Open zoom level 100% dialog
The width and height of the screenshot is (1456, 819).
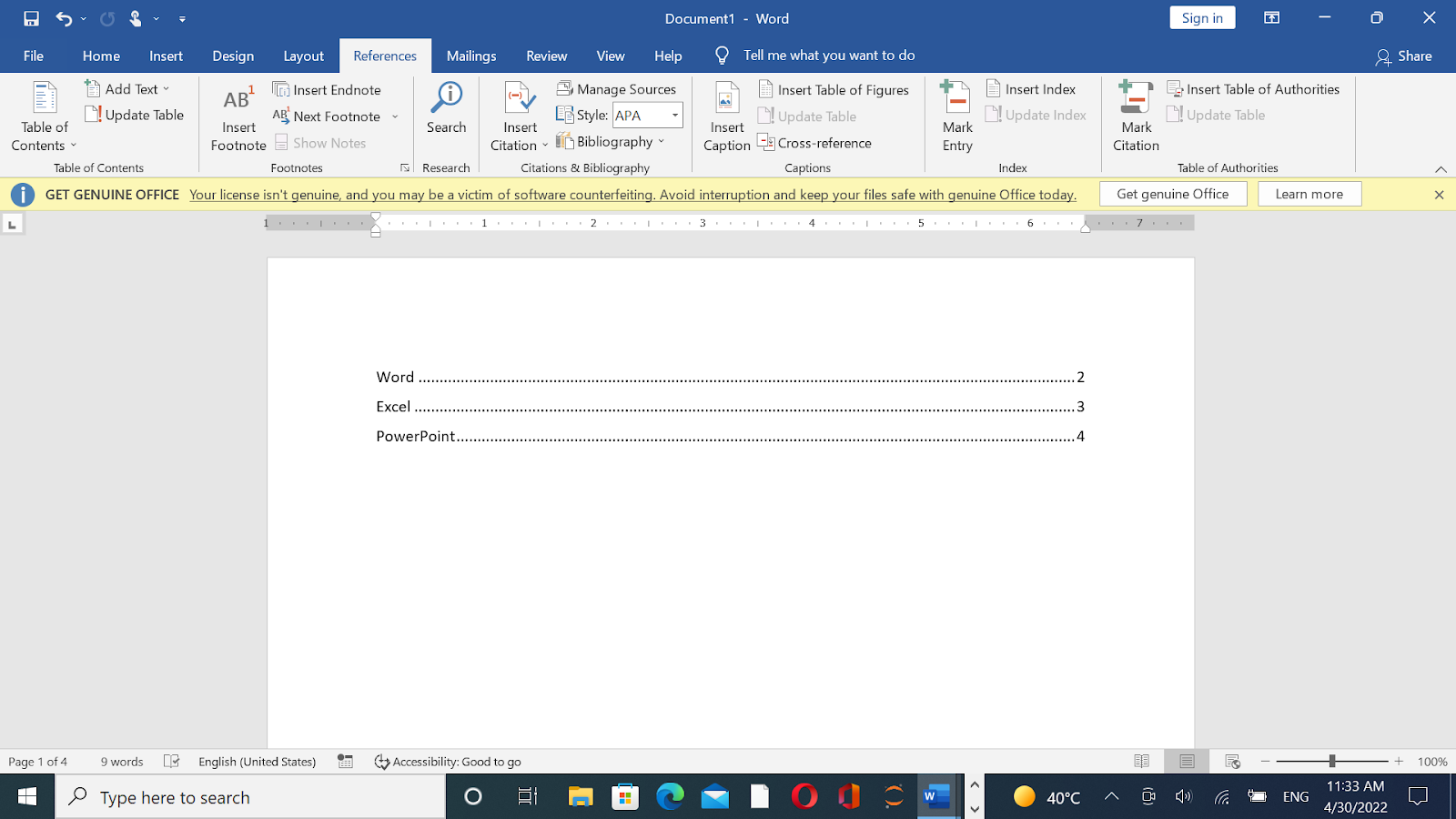[1432, 762]
